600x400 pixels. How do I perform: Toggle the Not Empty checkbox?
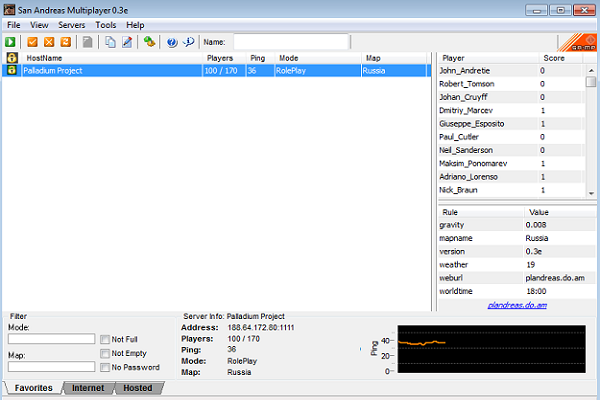pos(105,353)
